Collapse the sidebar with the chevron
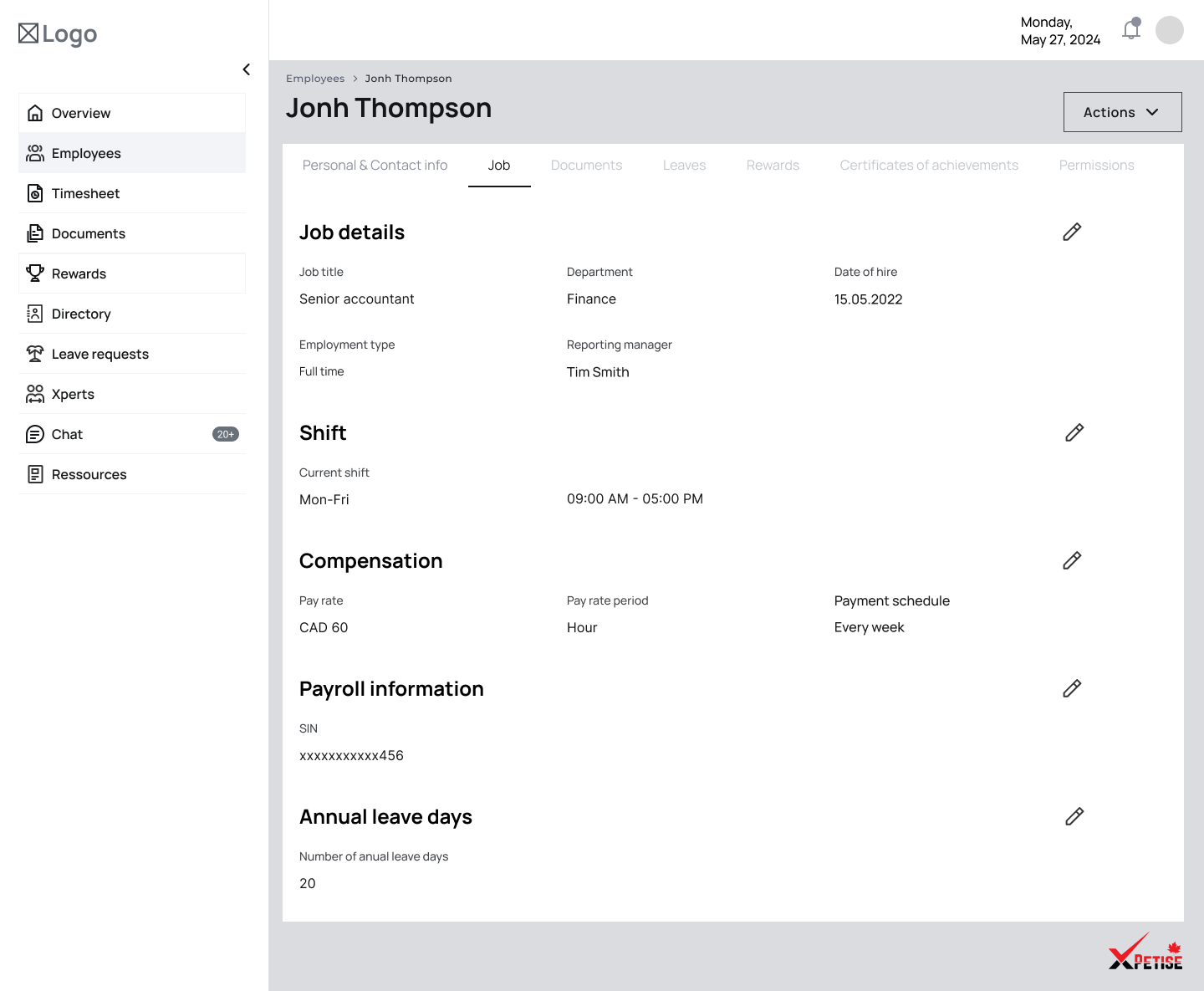This screenshot has width=1204, height=991. click(246, 69)
